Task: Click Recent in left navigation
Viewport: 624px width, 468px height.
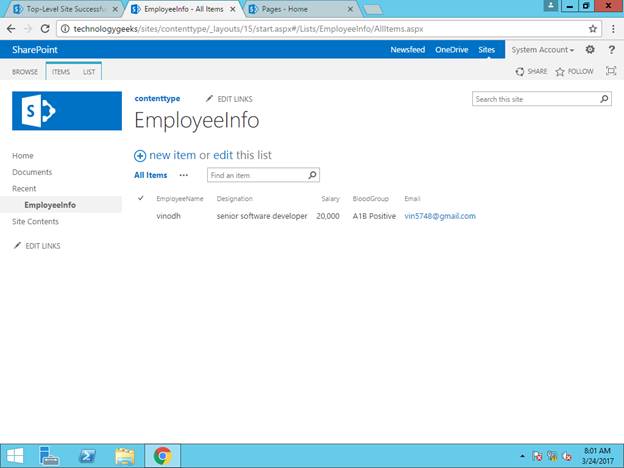Action: (x=24, y=189)
